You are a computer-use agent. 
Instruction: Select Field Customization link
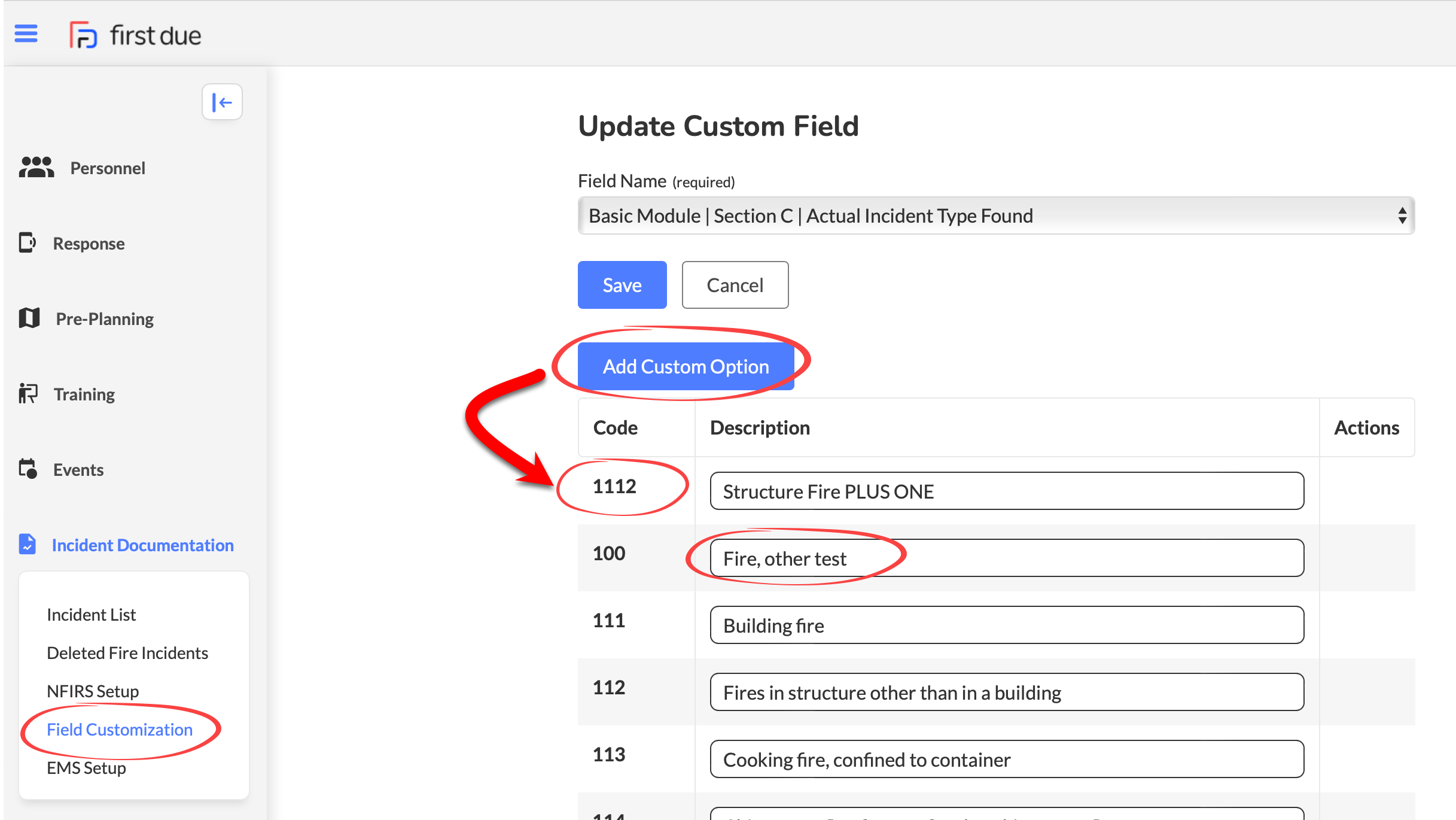coord(120,730)
